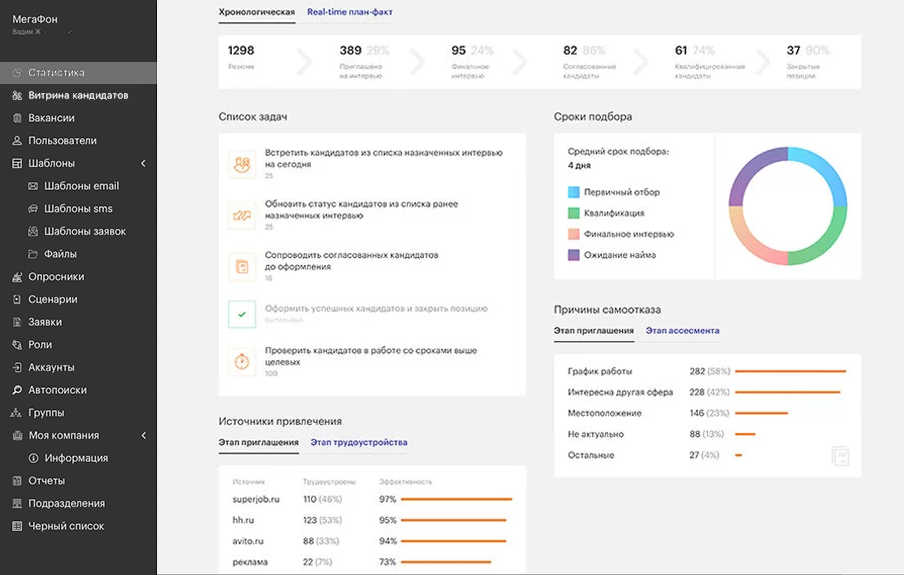Click the meet candidates task icon
This screenshot has height=575, width=904.
[242, 164]
